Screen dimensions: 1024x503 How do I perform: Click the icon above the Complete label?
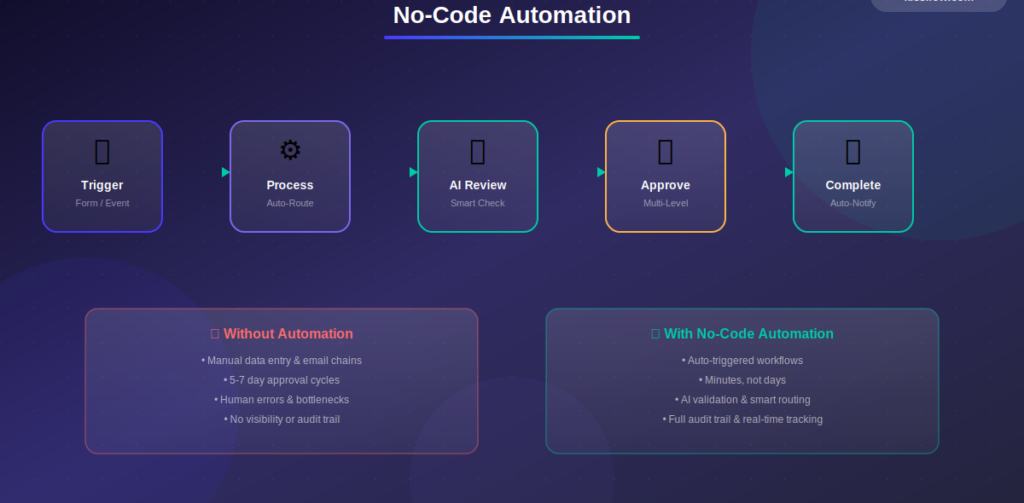tap(853, 152)
